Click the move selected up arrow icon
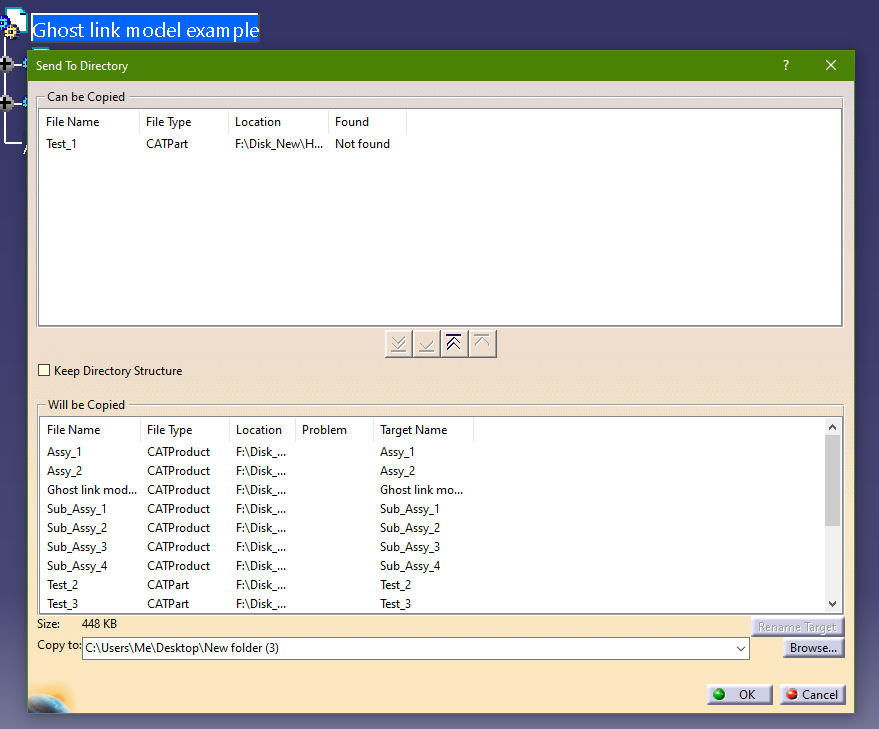 click(482, 343)
